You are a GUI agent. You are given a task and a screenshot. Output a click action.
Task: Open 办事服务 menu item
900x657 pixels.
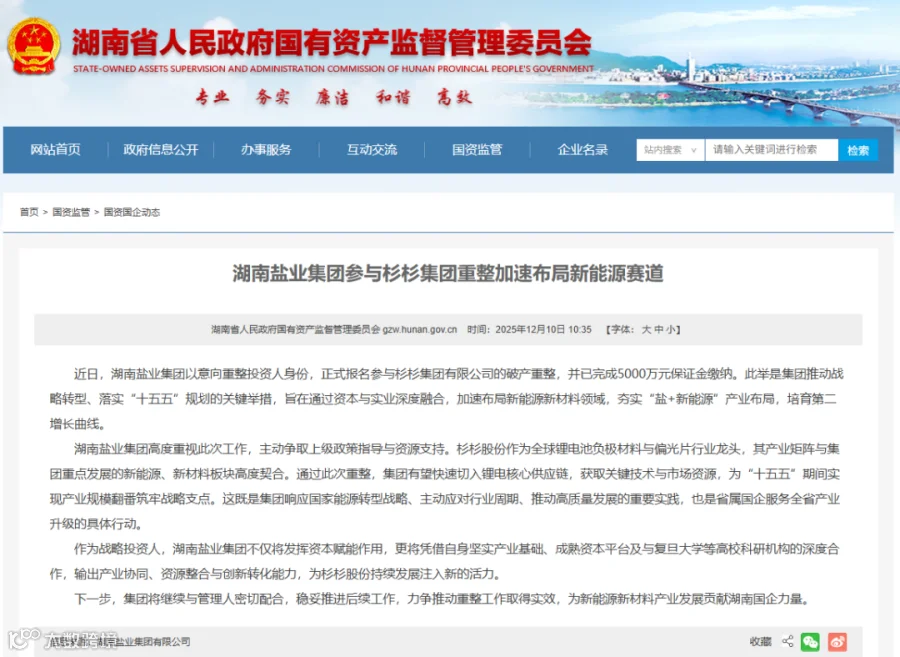(266, 150)
